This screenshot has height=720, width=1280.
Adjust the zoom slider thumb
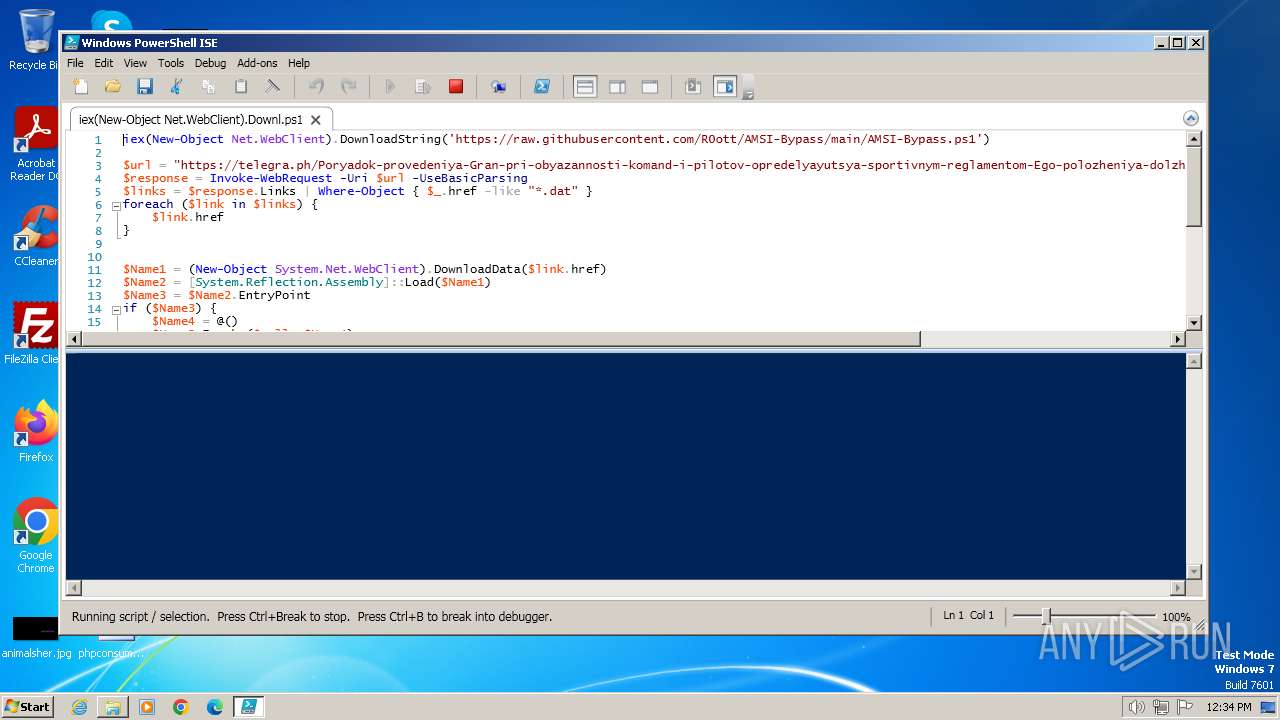click(x=1046, y=616)
